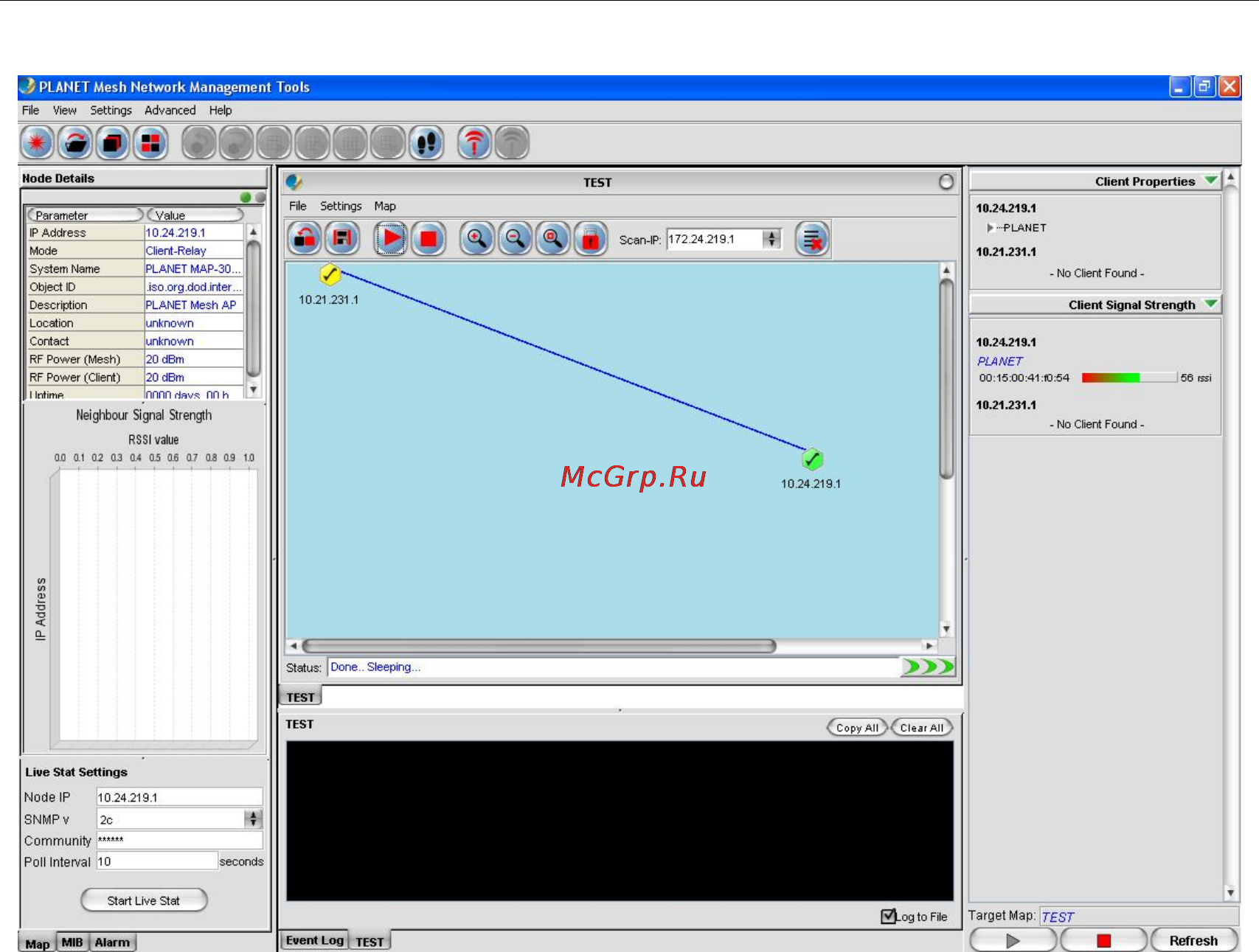Click the map horizontal scrollbar
Viewport: 1259px width, 952px height.
point(539,646)
